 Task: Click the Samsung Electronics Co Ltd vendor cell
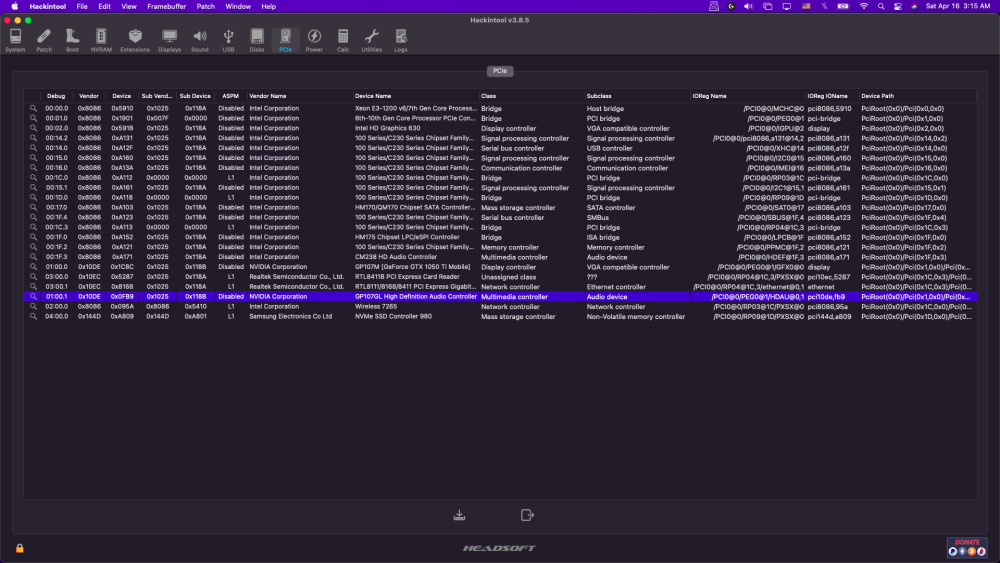pos(290,316)
